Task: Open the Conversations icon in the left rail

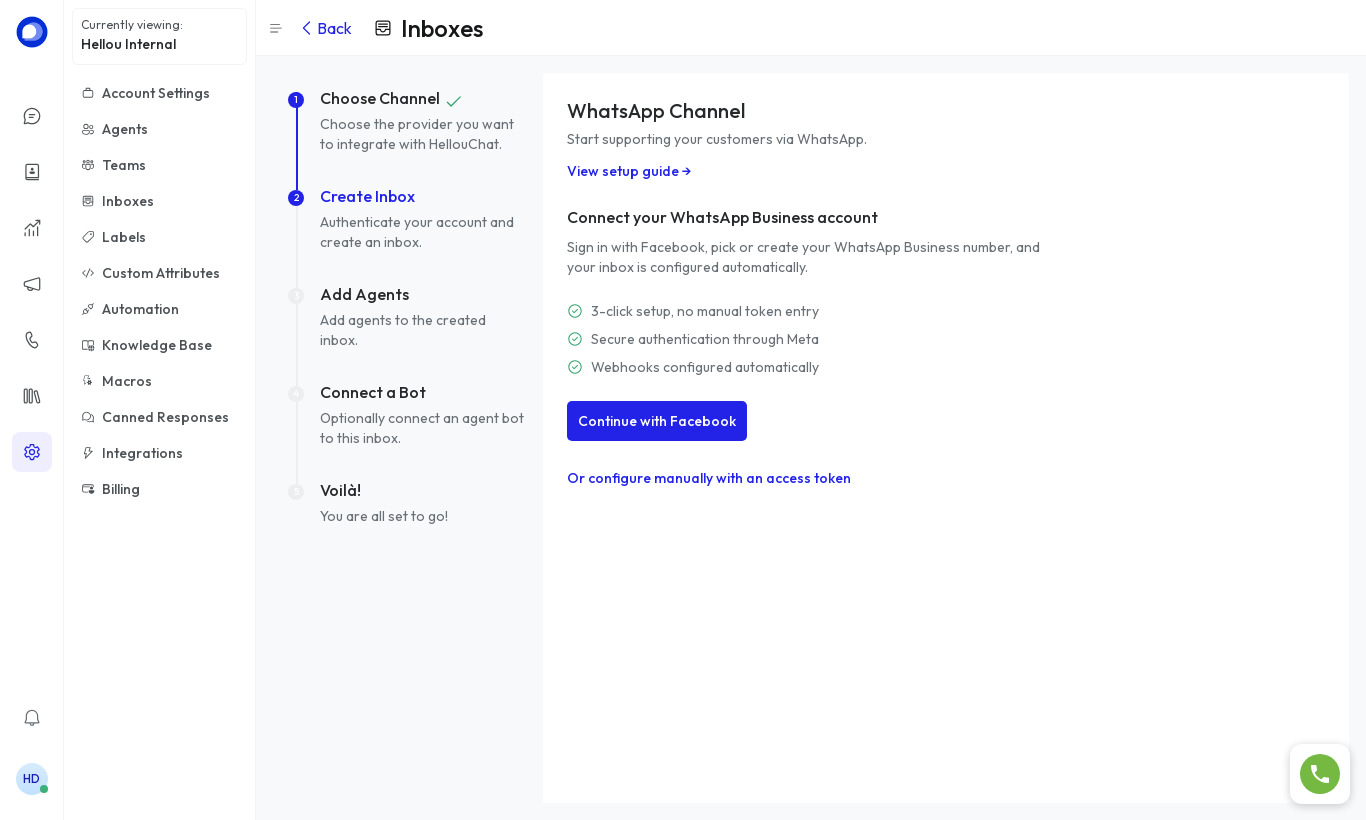Action: pyautogui.click(x=32, y=116)
